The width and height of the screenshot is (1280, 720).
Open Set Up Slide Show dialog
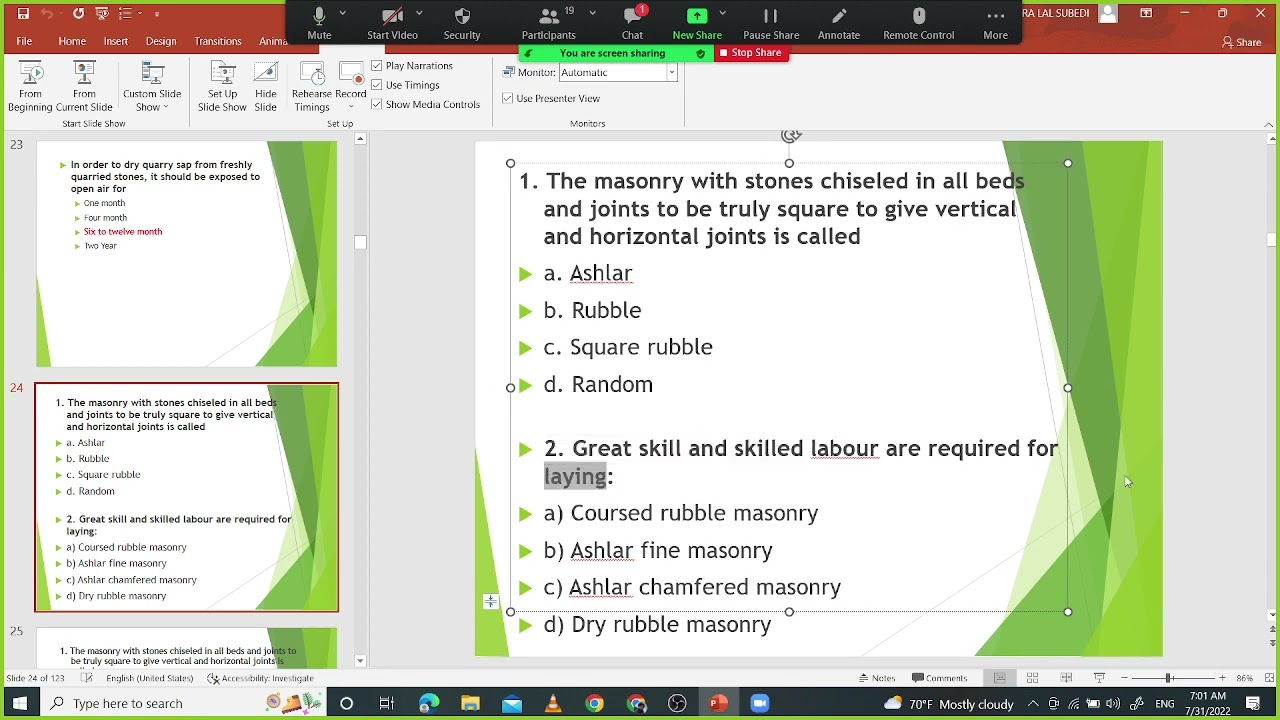[x=222, y=87]
